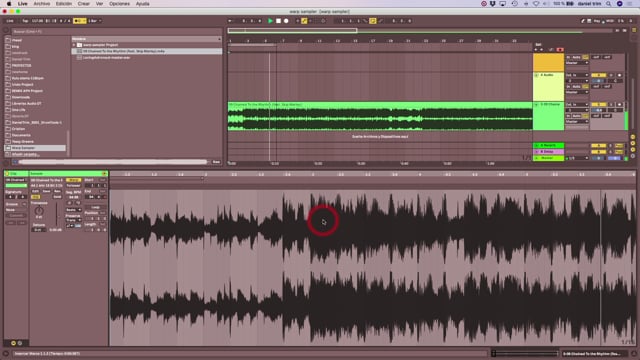This screenshot has height=360, width=640.
Task: Click the Arrangement Record circle button
Action: click(286, 21)
